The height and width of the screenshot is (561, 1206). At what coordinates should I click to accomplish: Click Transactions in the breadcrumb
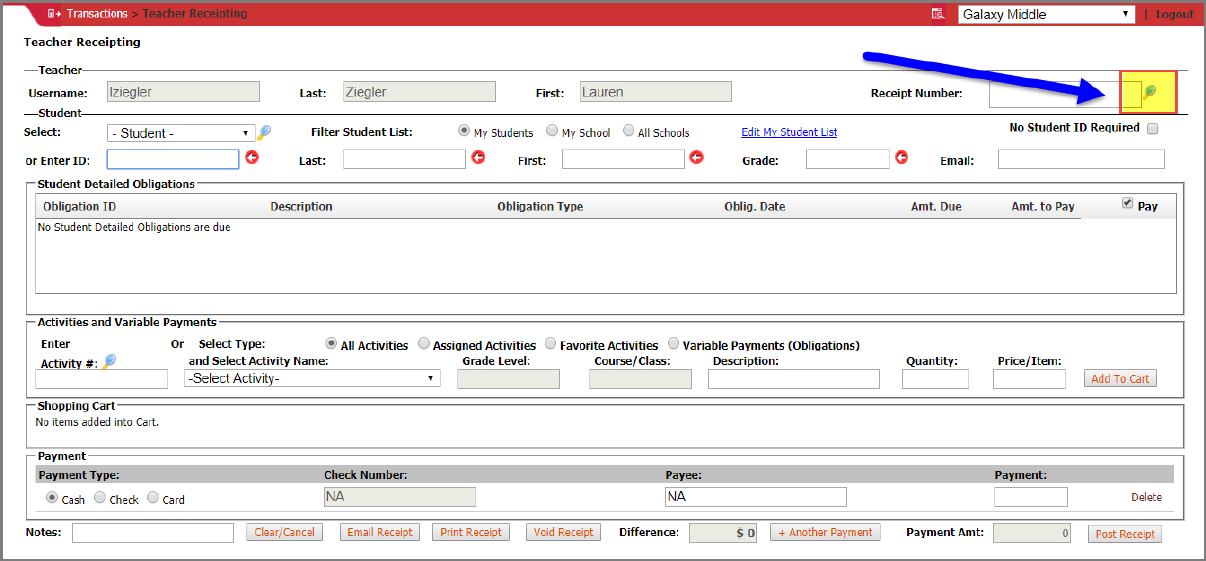(97, 14)
